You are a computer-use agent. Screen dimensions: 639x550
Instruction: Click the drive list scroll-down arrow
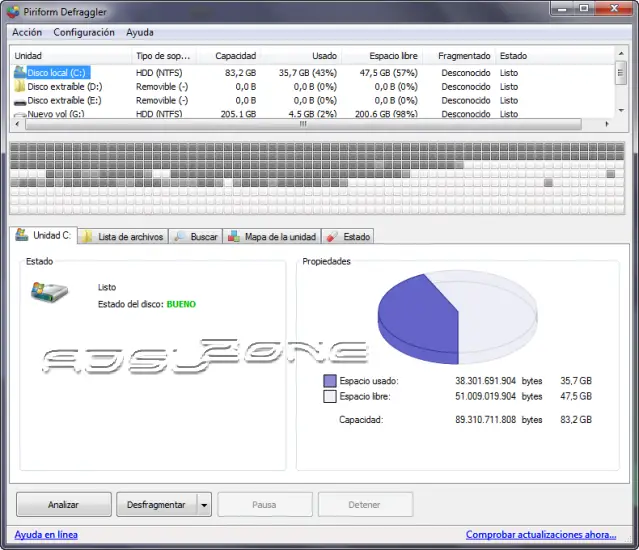[621, 110]
